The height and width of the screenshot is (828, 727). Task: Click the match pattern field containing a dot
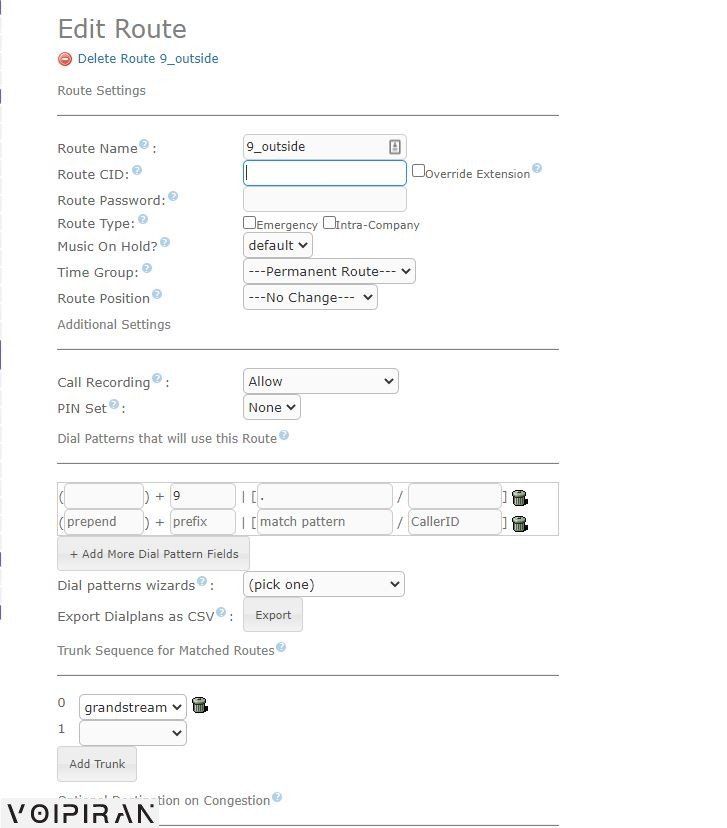point(325,496)
